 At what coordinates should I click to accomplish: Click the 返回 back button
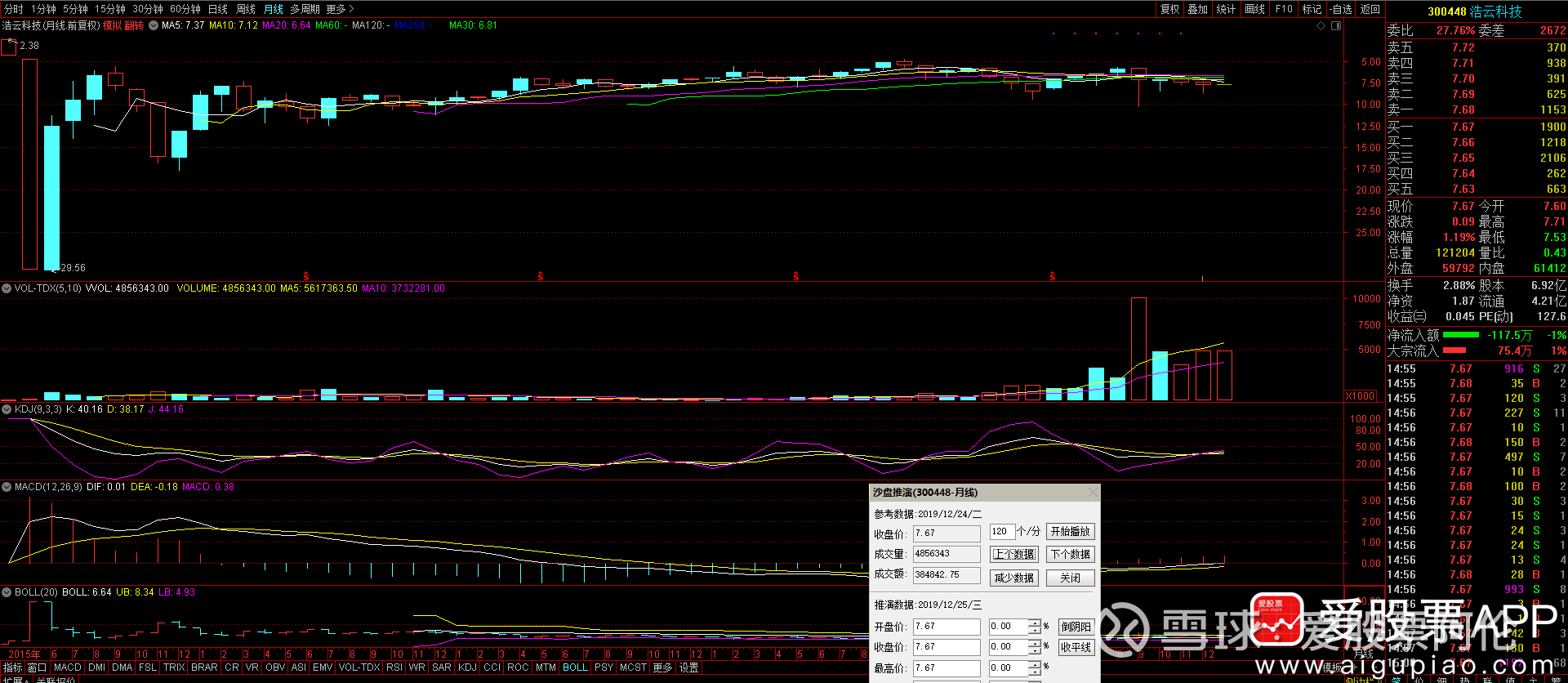click(1370, 9)
